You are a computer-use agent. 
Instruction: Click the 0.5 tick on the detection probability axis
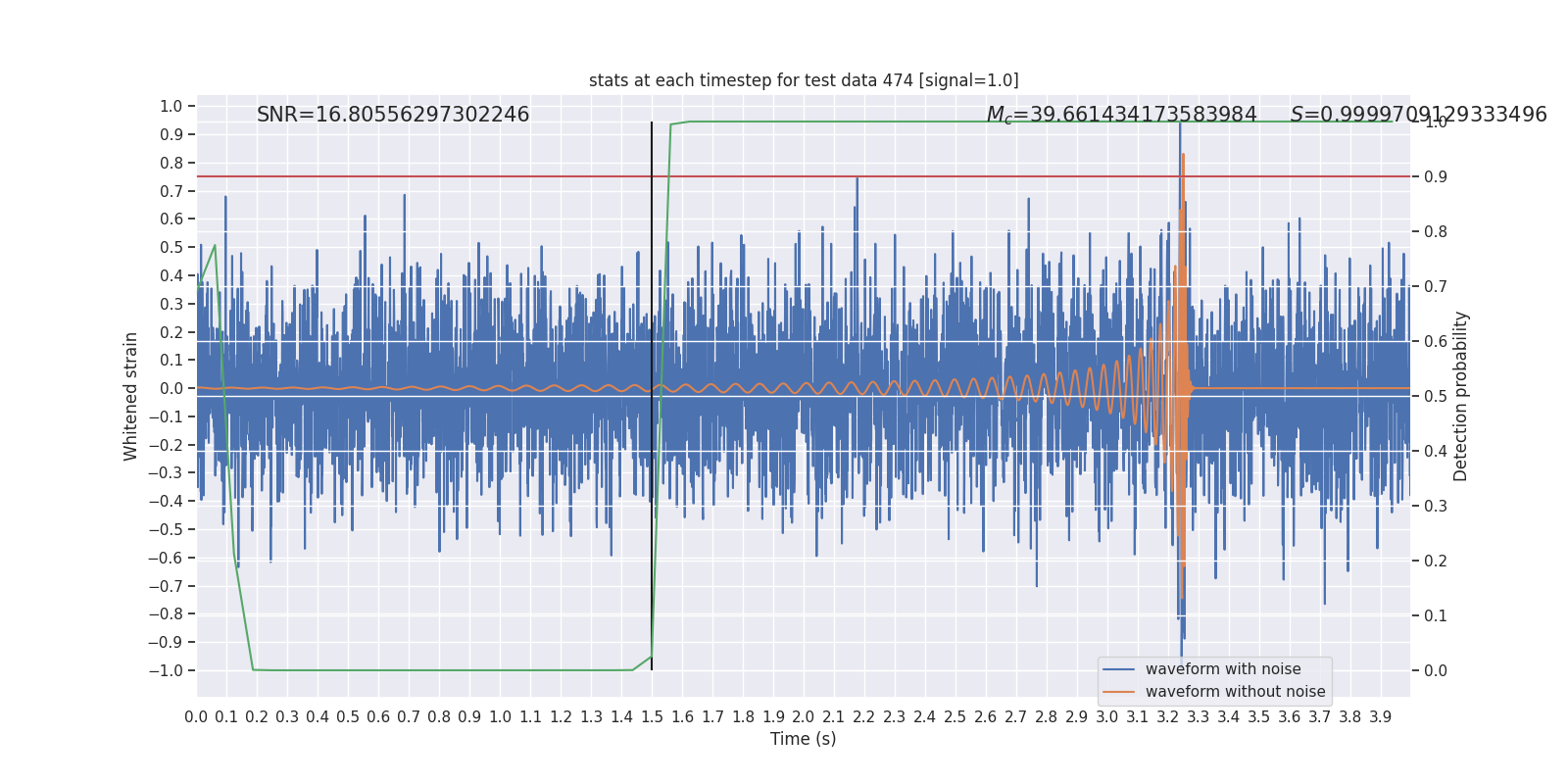point(1435,397)
